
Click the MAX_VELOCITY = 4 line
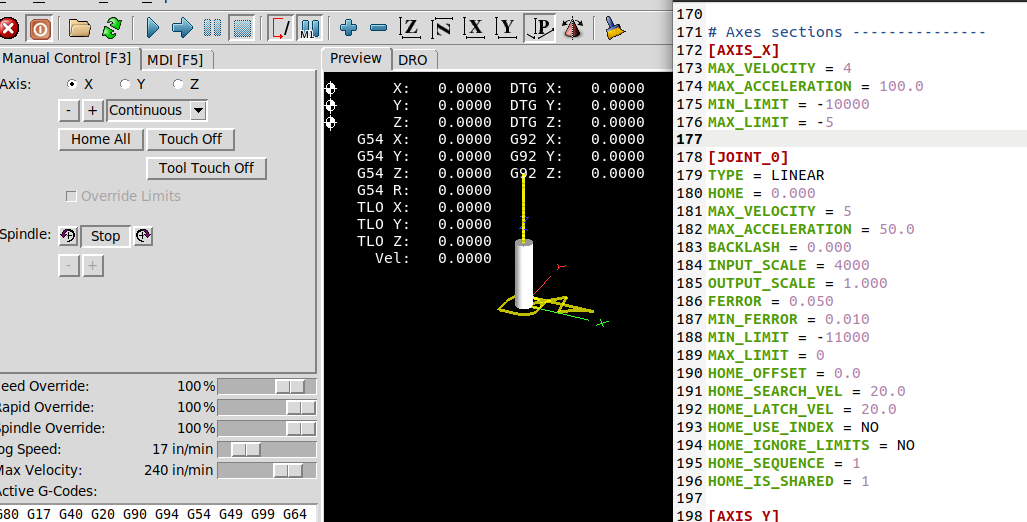779,68
